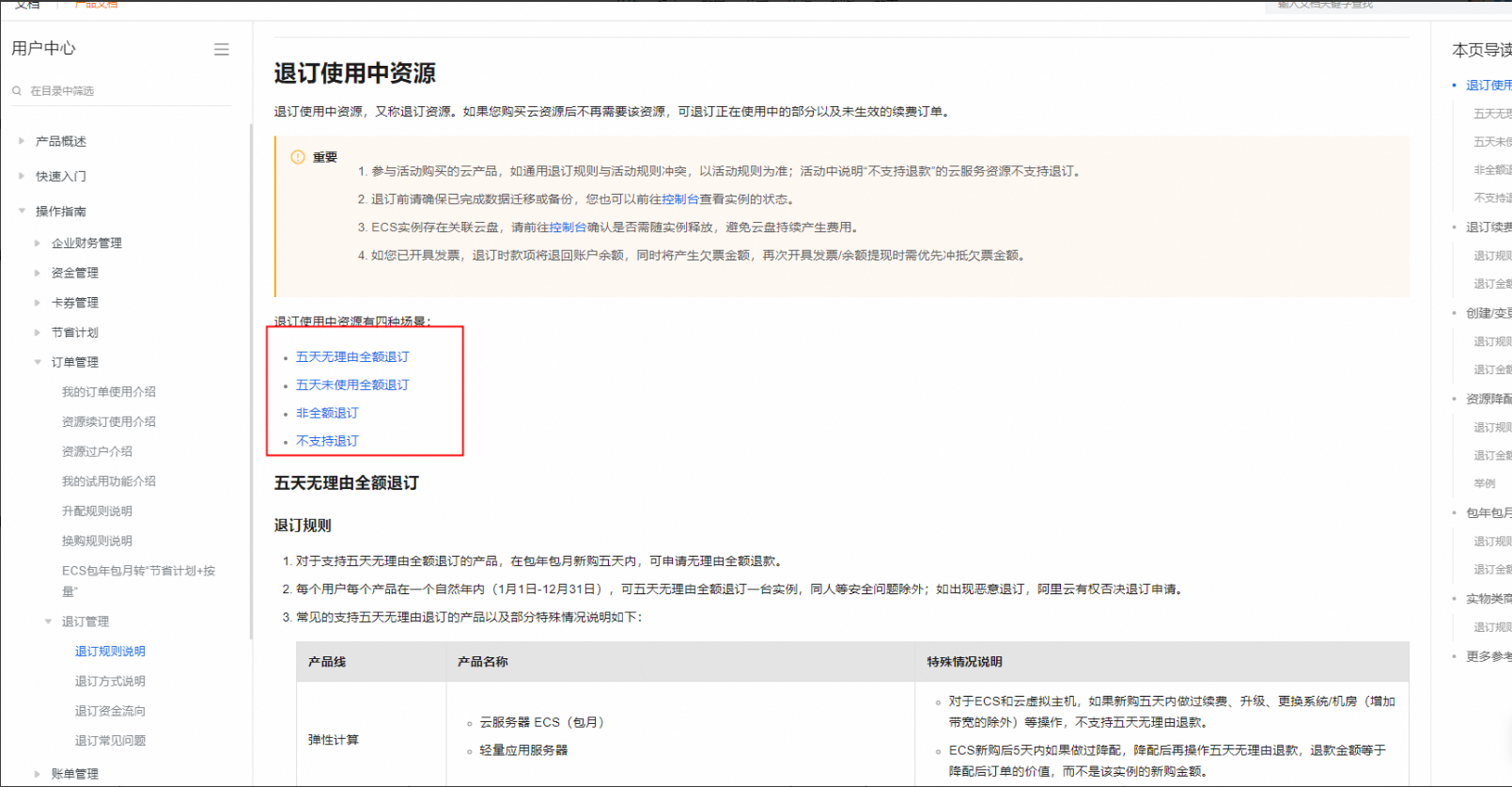The width and height of the screenshot is (1512, 787).
Task: Click the 快速入门 sidebar label
Action: click(61, 176)
